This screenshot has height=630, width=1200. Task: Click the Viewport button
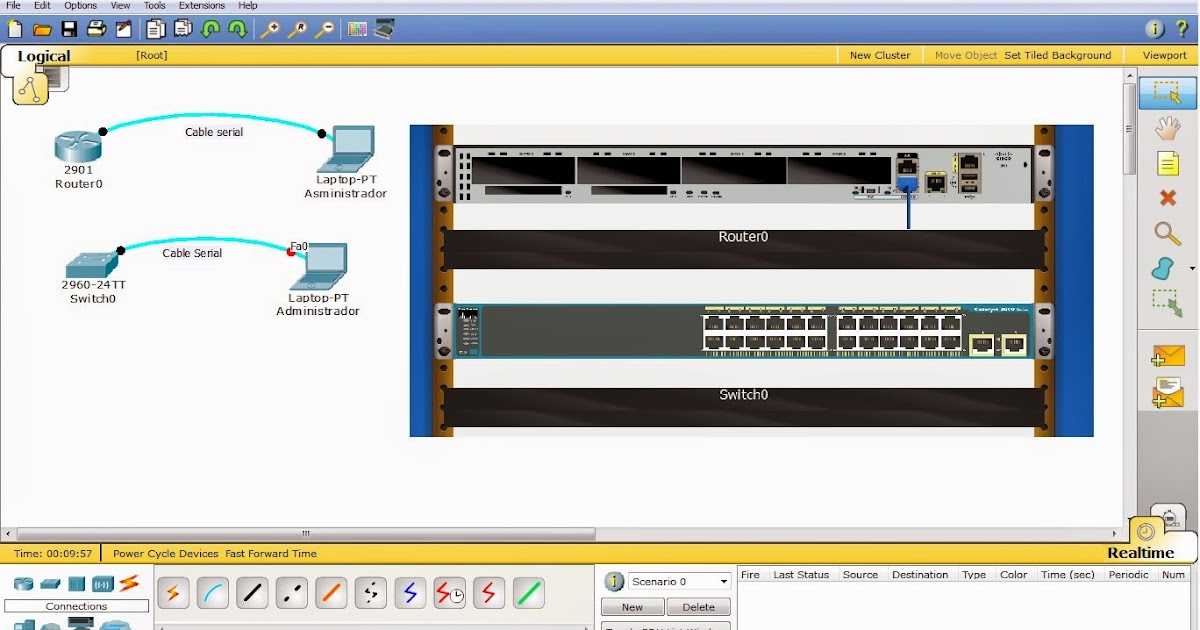tap(1165, 55)
